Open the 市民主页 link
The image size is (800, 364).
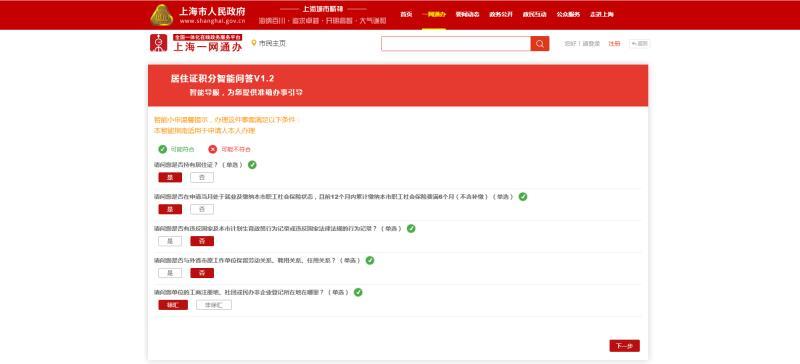(x=272, y=43)
